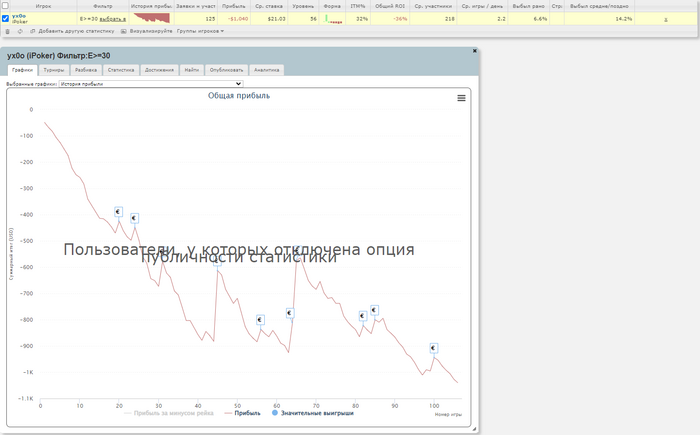This screenshot has width=700, height=435.
Task: Click the Визуализируйте link
Action: pos(151,31)
